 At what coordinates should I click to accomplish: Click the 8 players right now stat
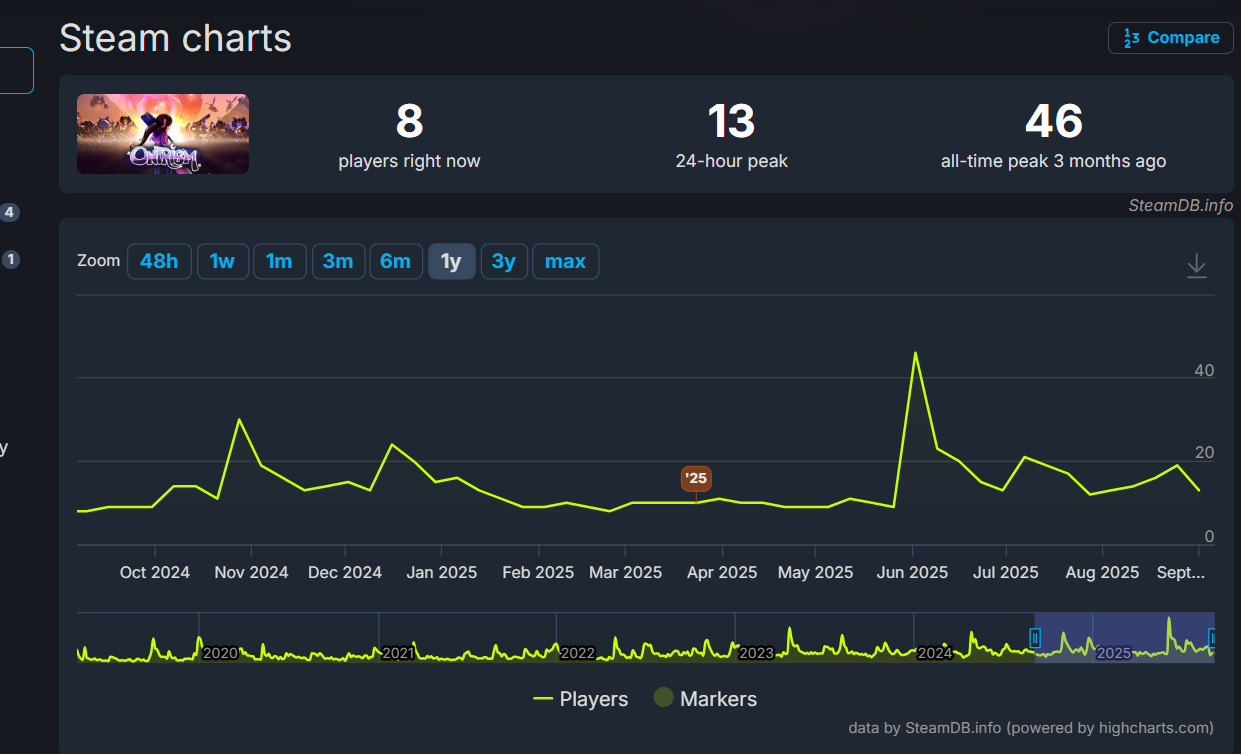pyautogui.click(x=409, y=135)
